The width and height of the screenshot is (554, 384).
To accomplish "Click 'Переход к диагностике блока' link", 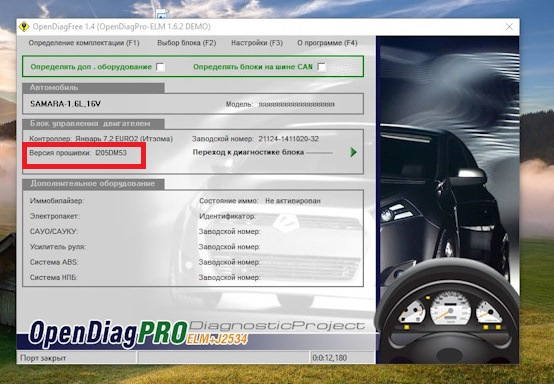I will pos(248,152).
